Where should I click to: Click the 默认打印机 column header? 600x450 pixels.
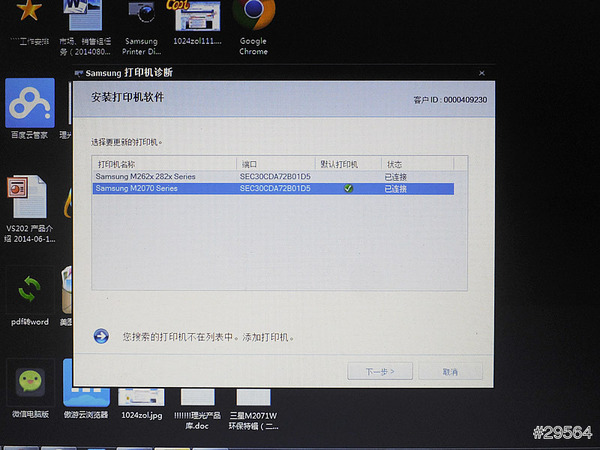pyautogui.click(x=348, y=164)
